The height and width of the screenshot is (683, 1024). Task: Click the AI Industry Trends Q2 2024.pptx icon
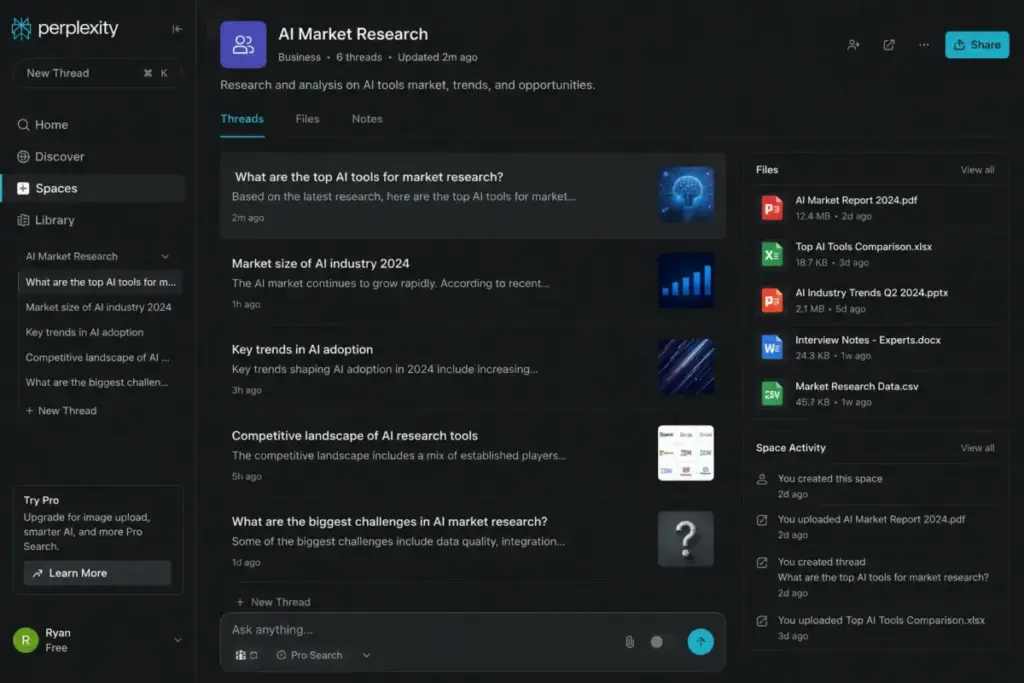point(772,300)
